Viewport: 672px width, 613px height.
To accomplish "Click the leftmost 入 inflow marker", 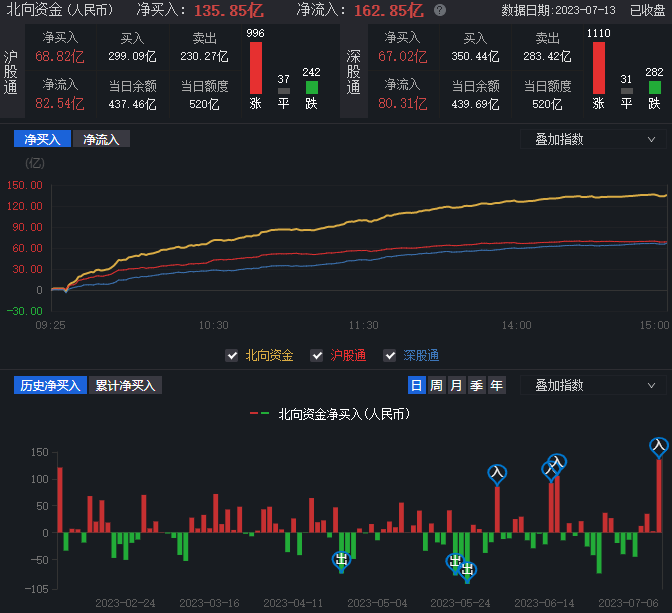I will click(x=497, y=472).
